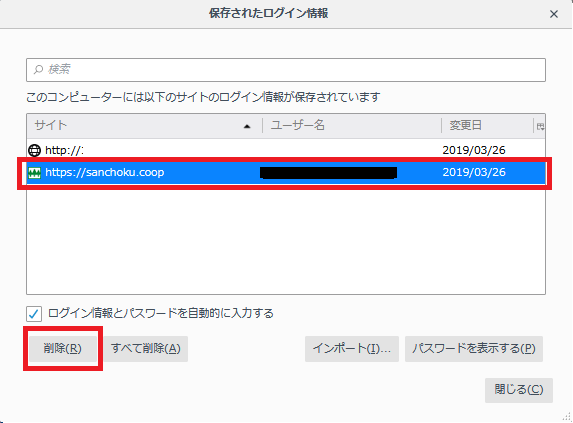Click the 2019/03/26 date in http:// row
The image size is (573, 423).
tap(474, 150)
